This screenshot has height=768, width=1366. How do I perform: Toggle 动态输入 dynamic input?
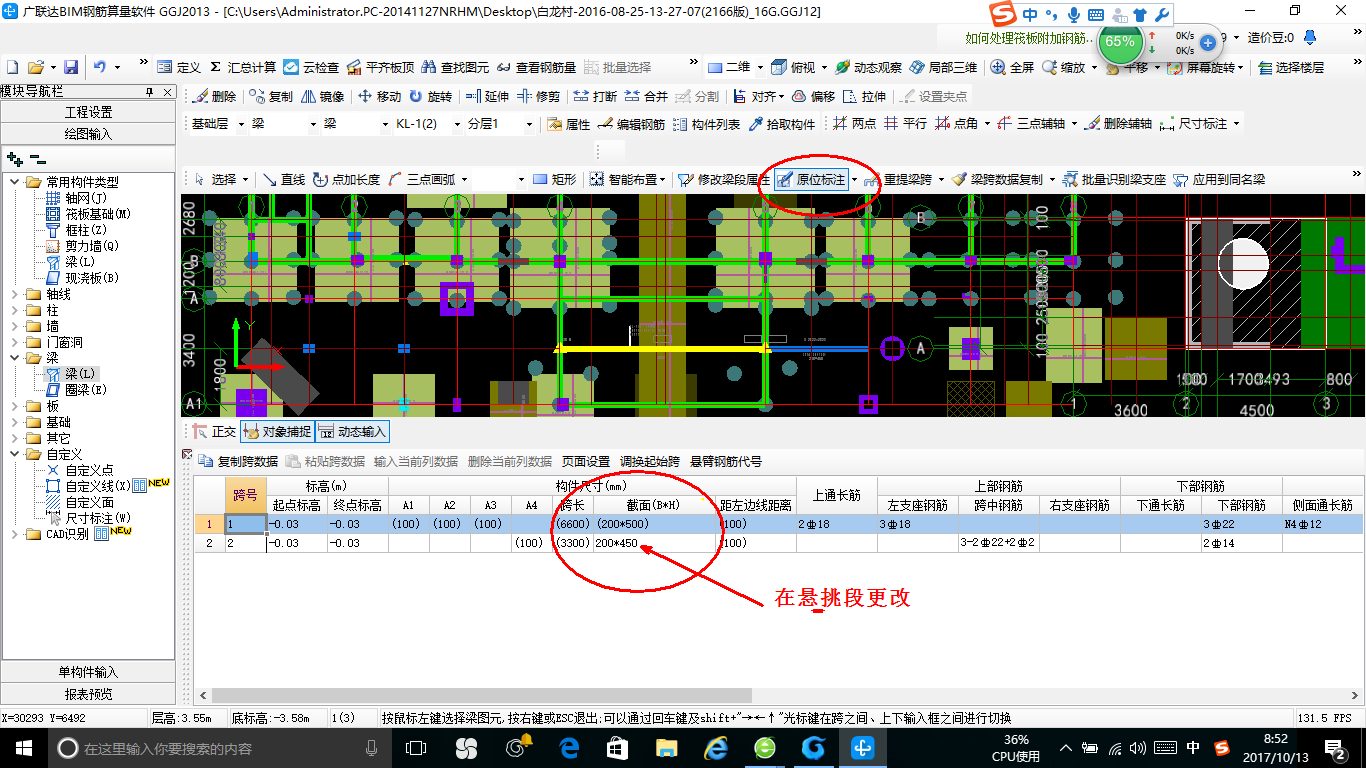pos(352,432)
